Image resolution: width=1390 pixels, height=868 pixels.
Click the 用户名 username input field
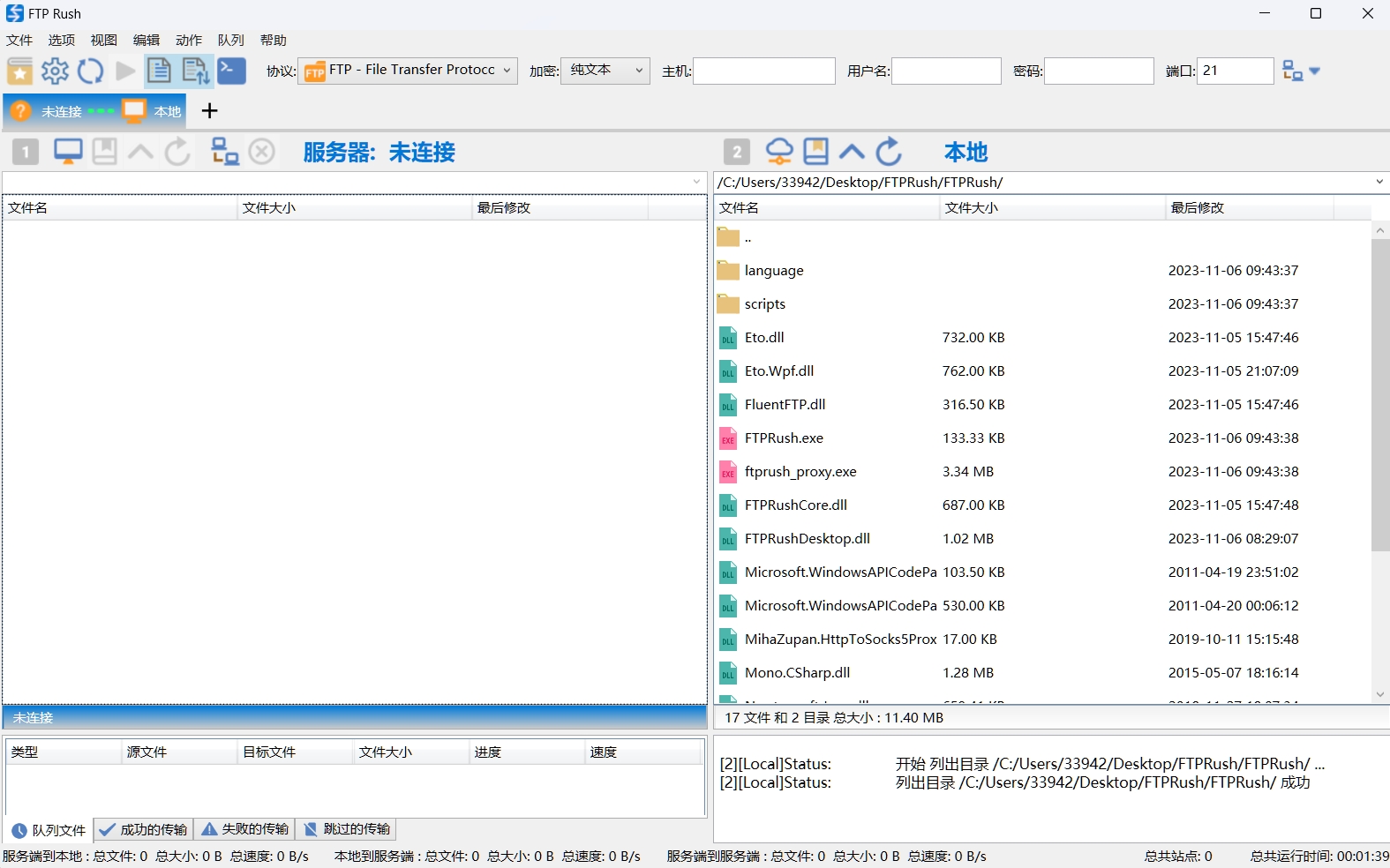[946, 71]
